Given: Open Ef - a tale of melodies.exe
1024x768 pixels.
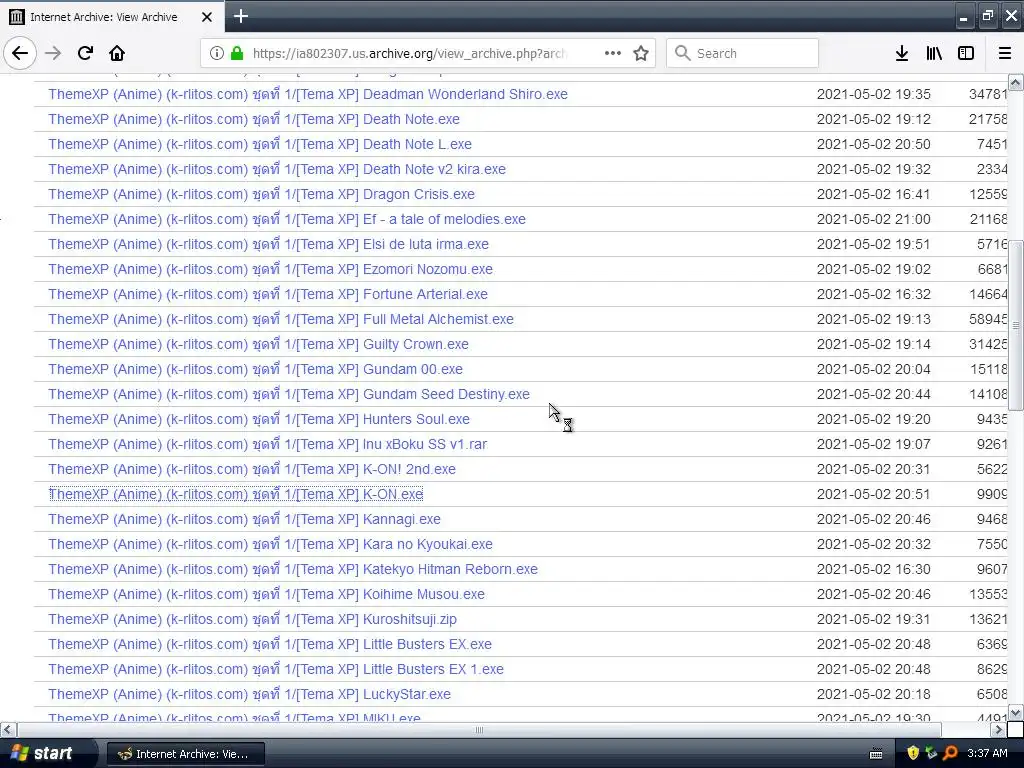Looking at the screenshot, I should [x=287, y=219].
